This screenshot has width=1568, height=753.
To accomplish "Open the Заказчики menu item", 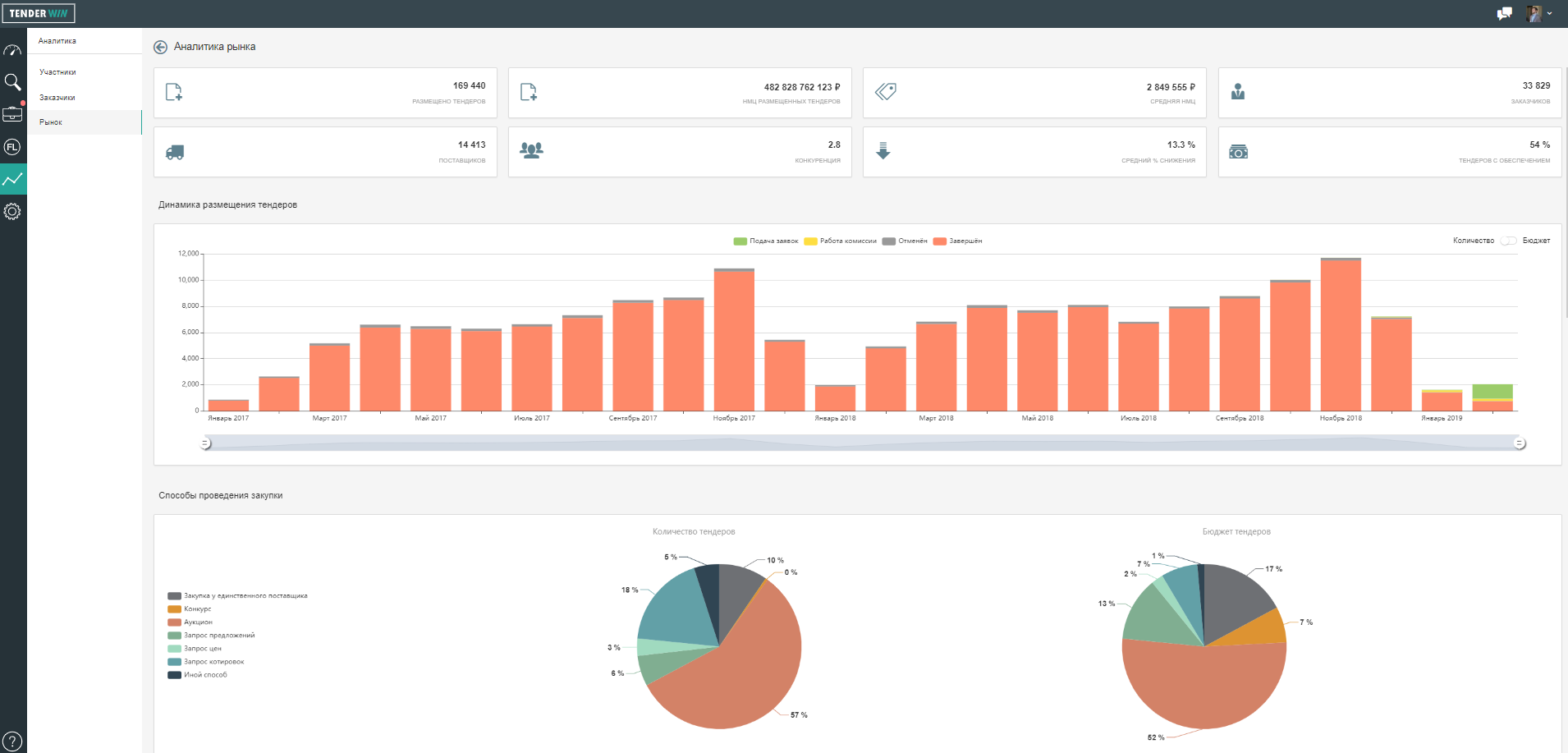I will click(x=57, y=98).
